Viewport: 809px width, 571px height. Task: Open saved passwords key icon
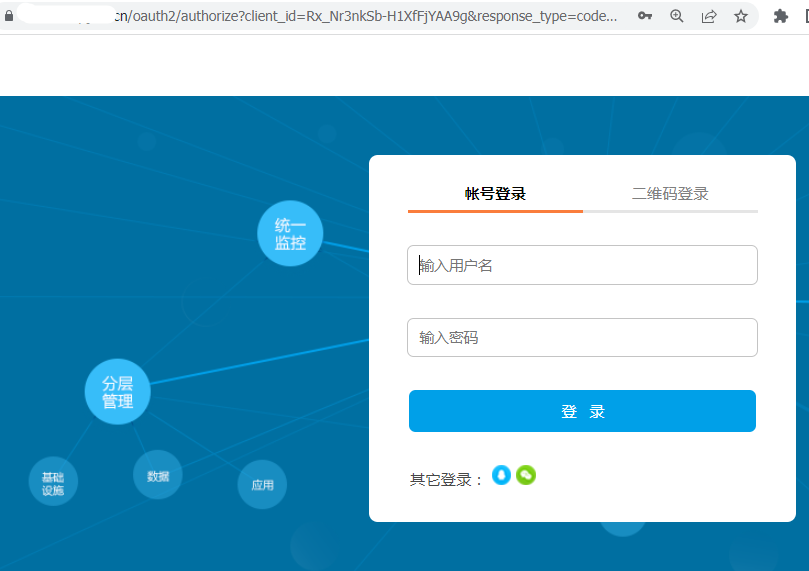pyautogui.click(x=645, y=16)
